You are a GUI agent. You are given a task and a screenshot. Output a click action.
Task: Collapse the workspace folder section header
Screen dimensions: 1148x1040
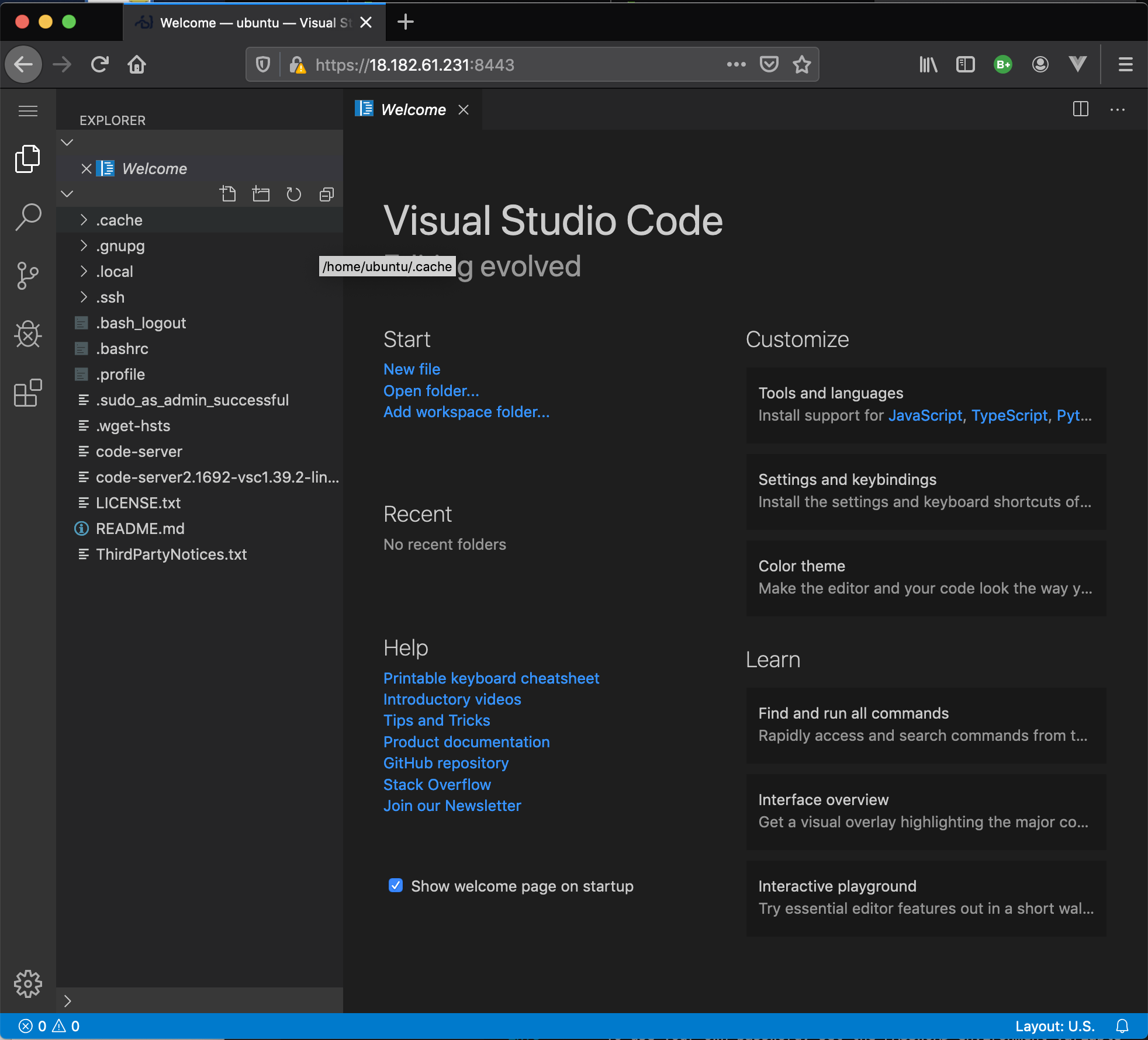point(67,194)
